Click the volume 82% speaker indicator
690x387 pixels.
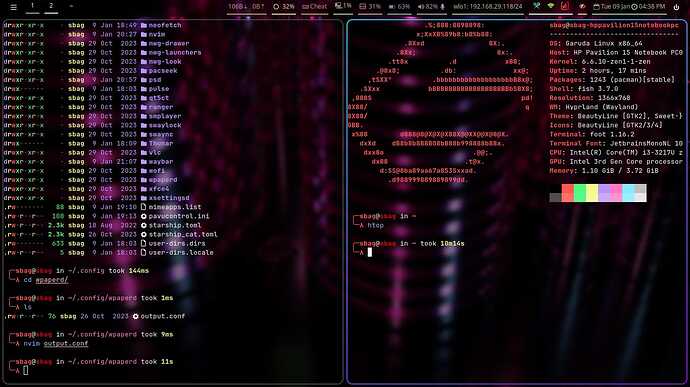427,7
